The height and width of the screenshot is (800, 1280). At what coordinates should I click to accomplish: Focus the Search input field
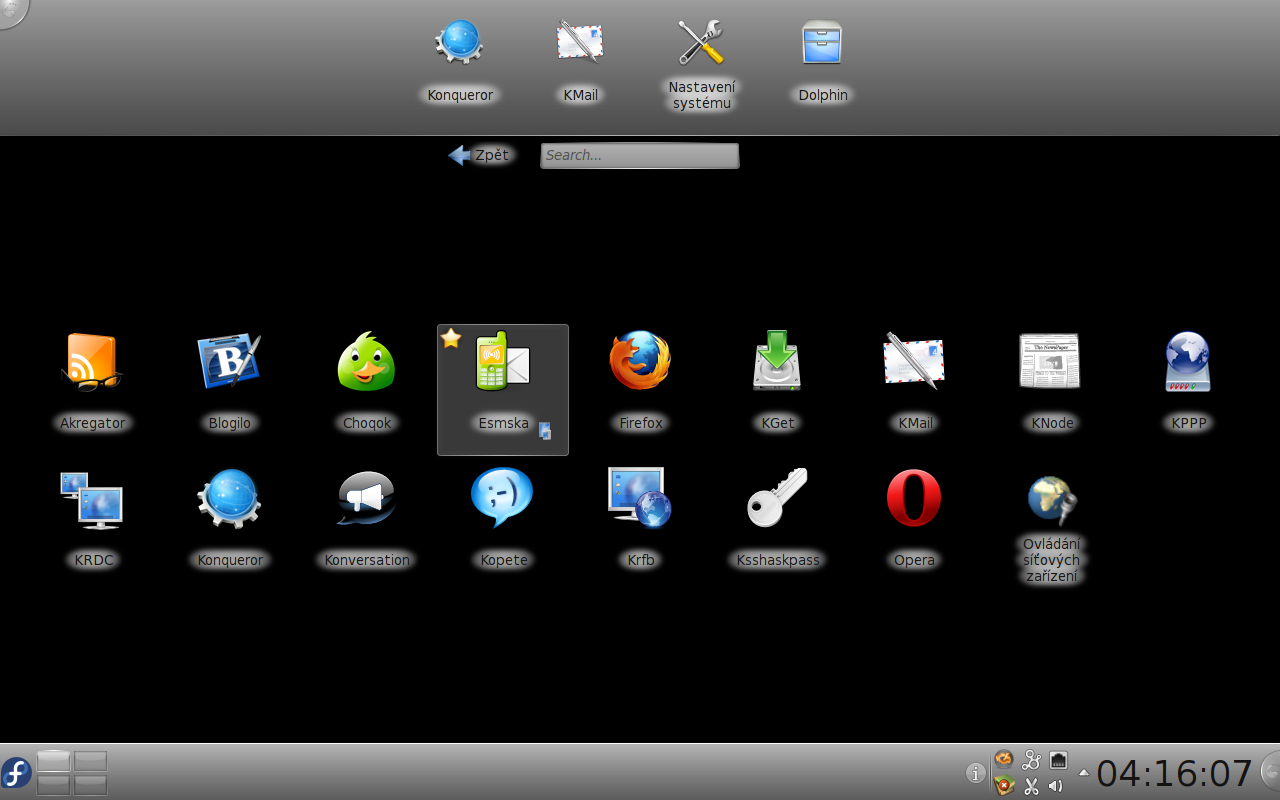click(x=640, y=155)
